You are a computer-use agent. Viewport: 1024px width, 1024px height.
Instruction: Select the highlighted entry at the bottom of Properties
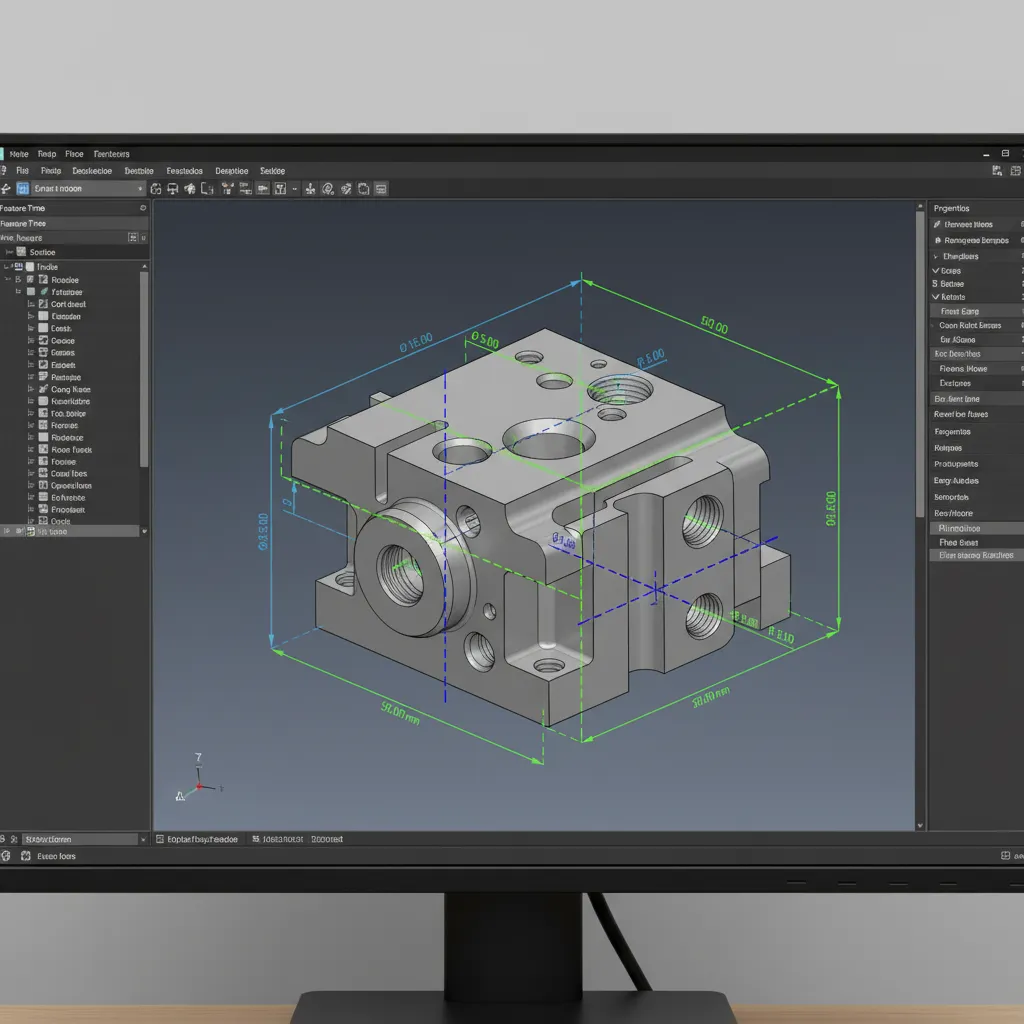click(x=975, y=555)
